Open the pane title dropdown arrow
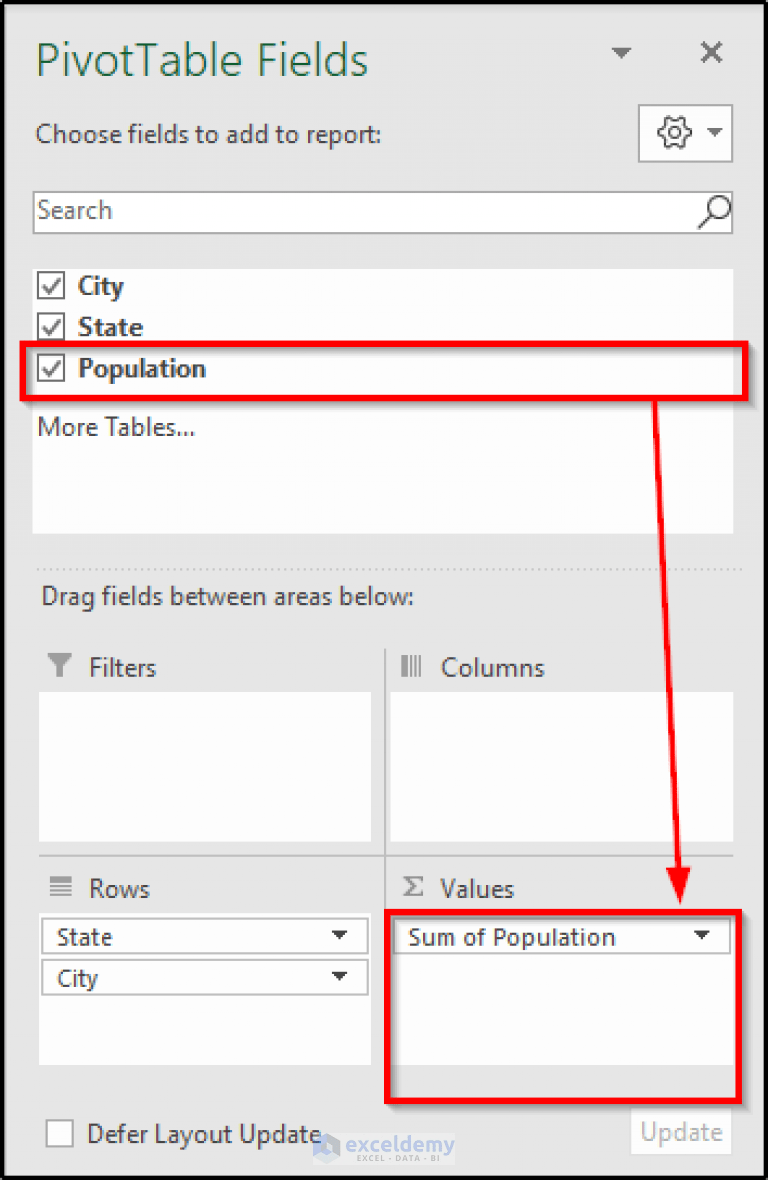 [622, 53]
